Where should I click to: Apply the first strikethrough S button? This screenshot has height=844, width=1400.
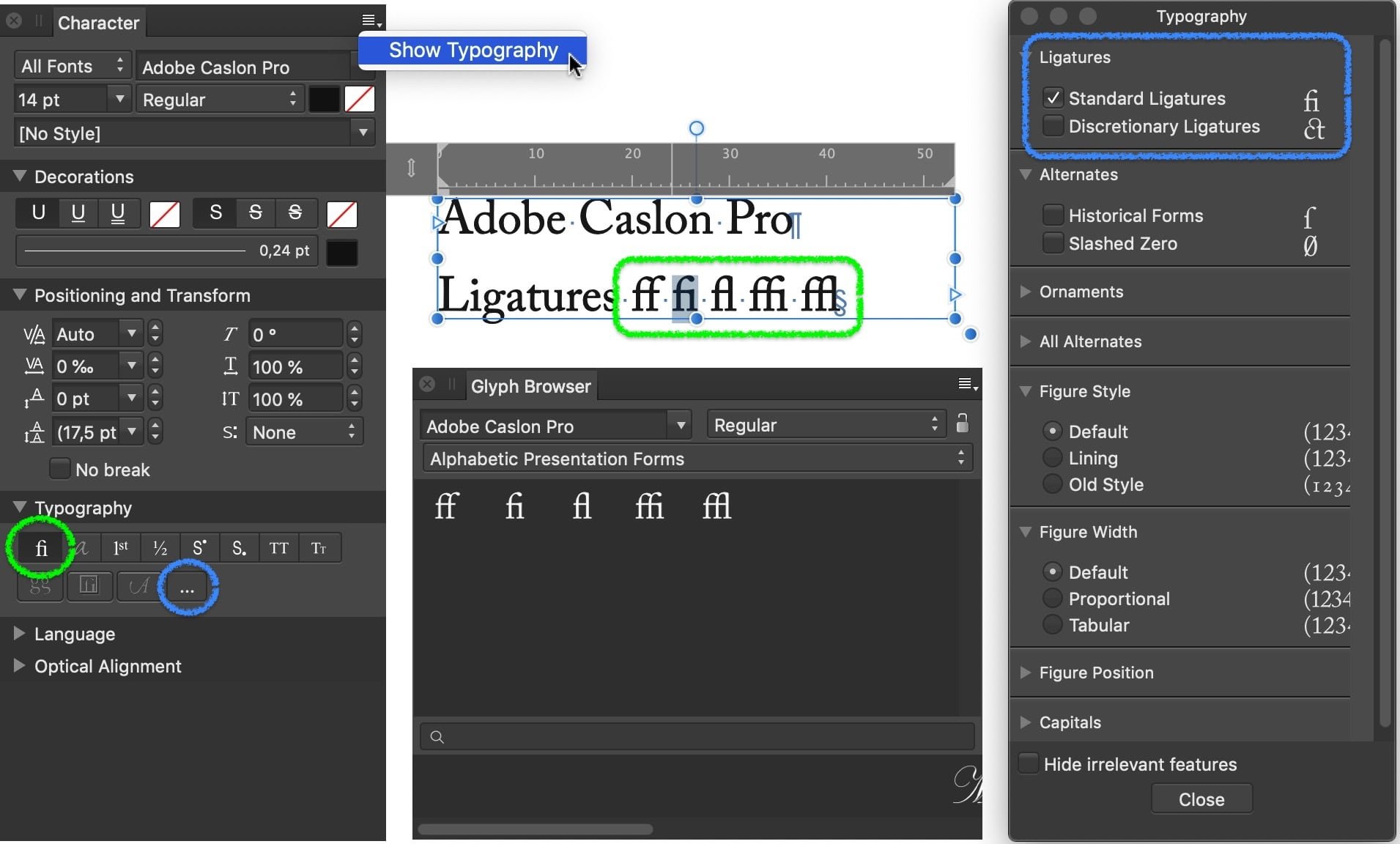215,213
